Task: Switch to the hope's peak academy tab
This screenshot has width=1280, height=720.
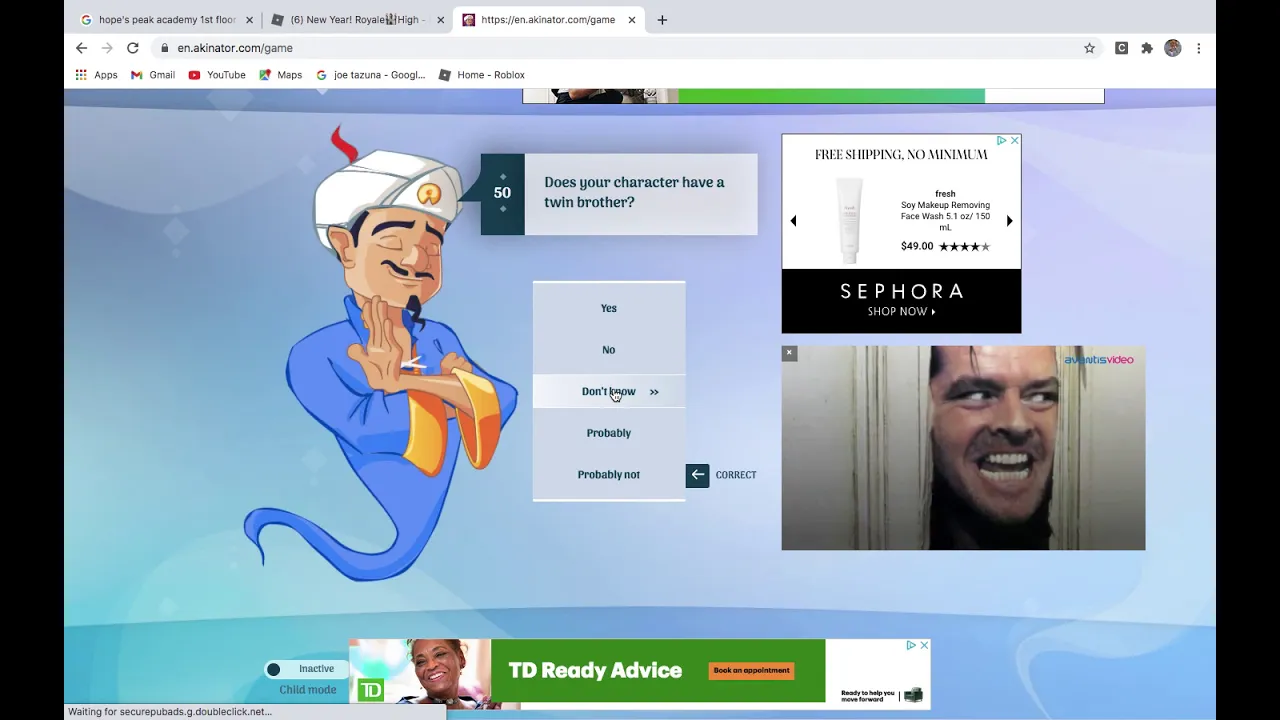Action: click(x=166, y=20)
